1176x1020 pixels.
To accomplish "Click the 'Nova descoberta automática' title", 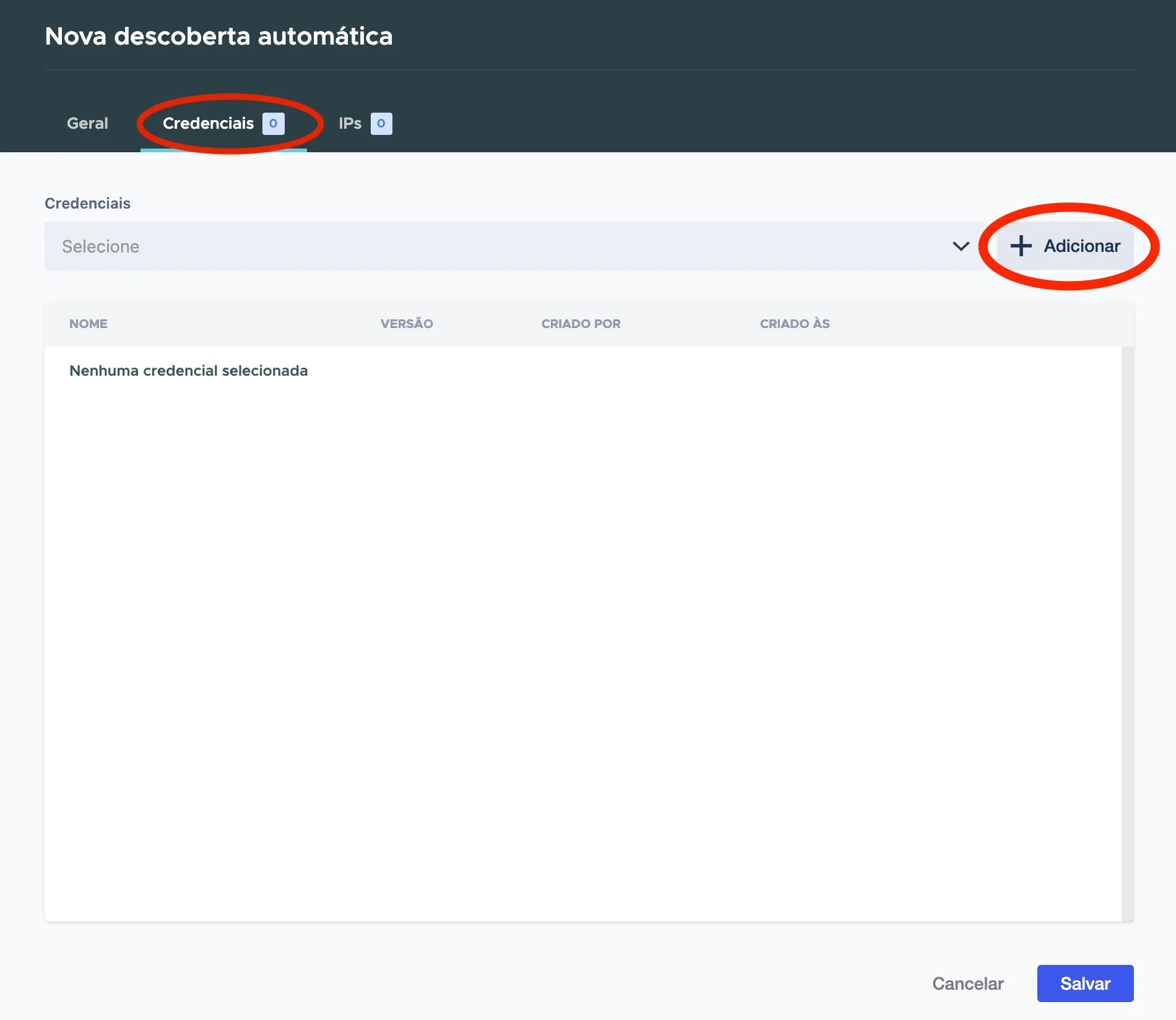I will point(218,36).
